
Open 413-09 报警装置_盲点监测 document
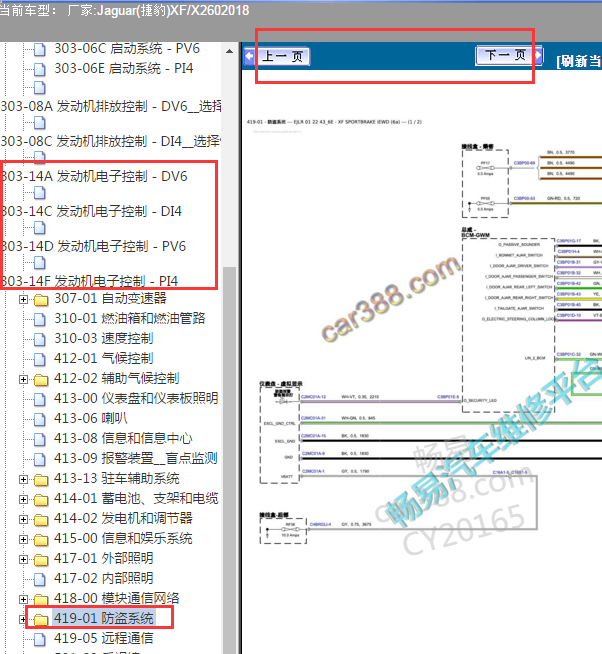click(x=136, y=459)
